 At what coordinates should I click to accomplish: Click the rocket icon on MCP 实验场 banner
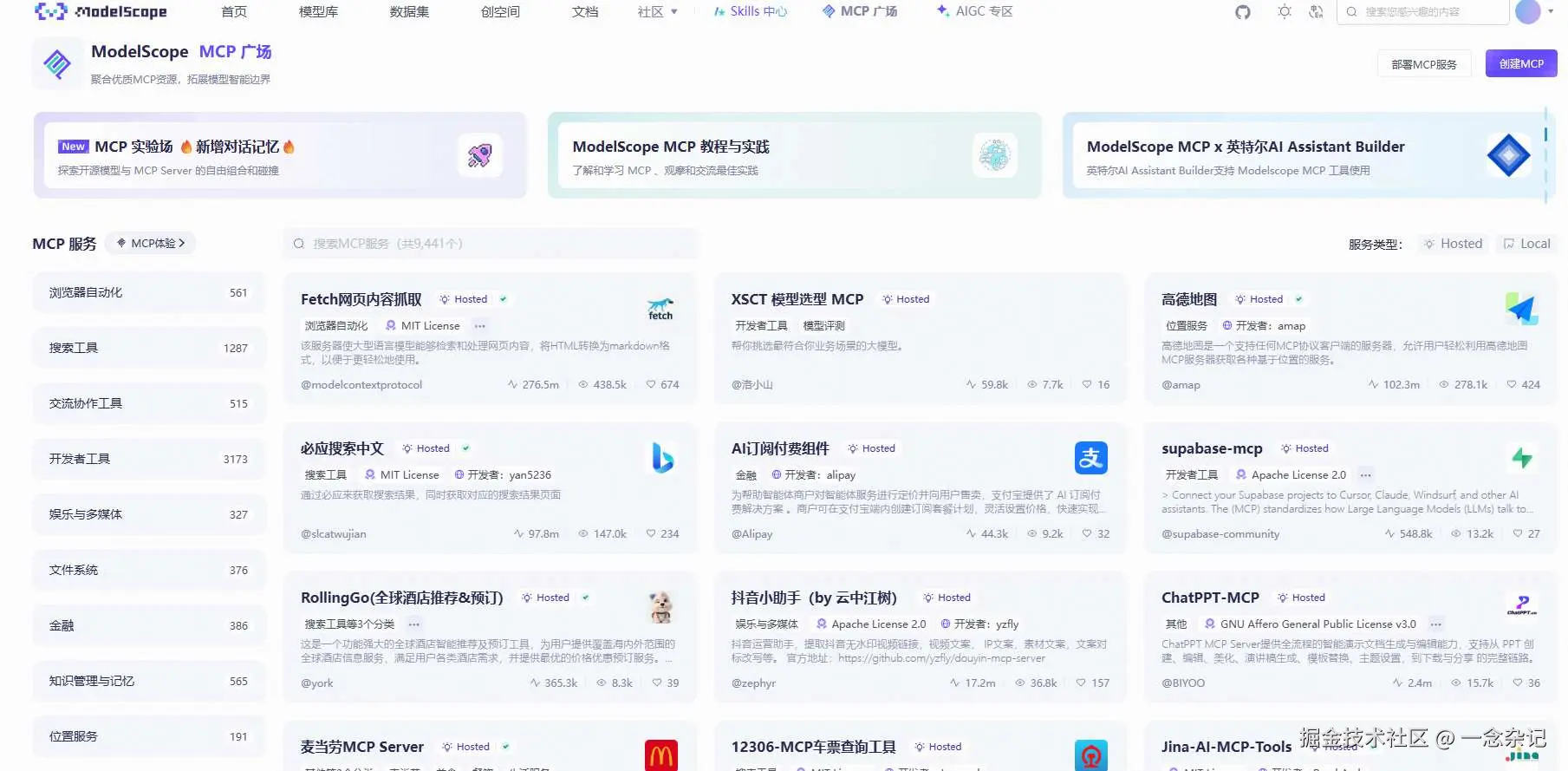tap(480, 155)
